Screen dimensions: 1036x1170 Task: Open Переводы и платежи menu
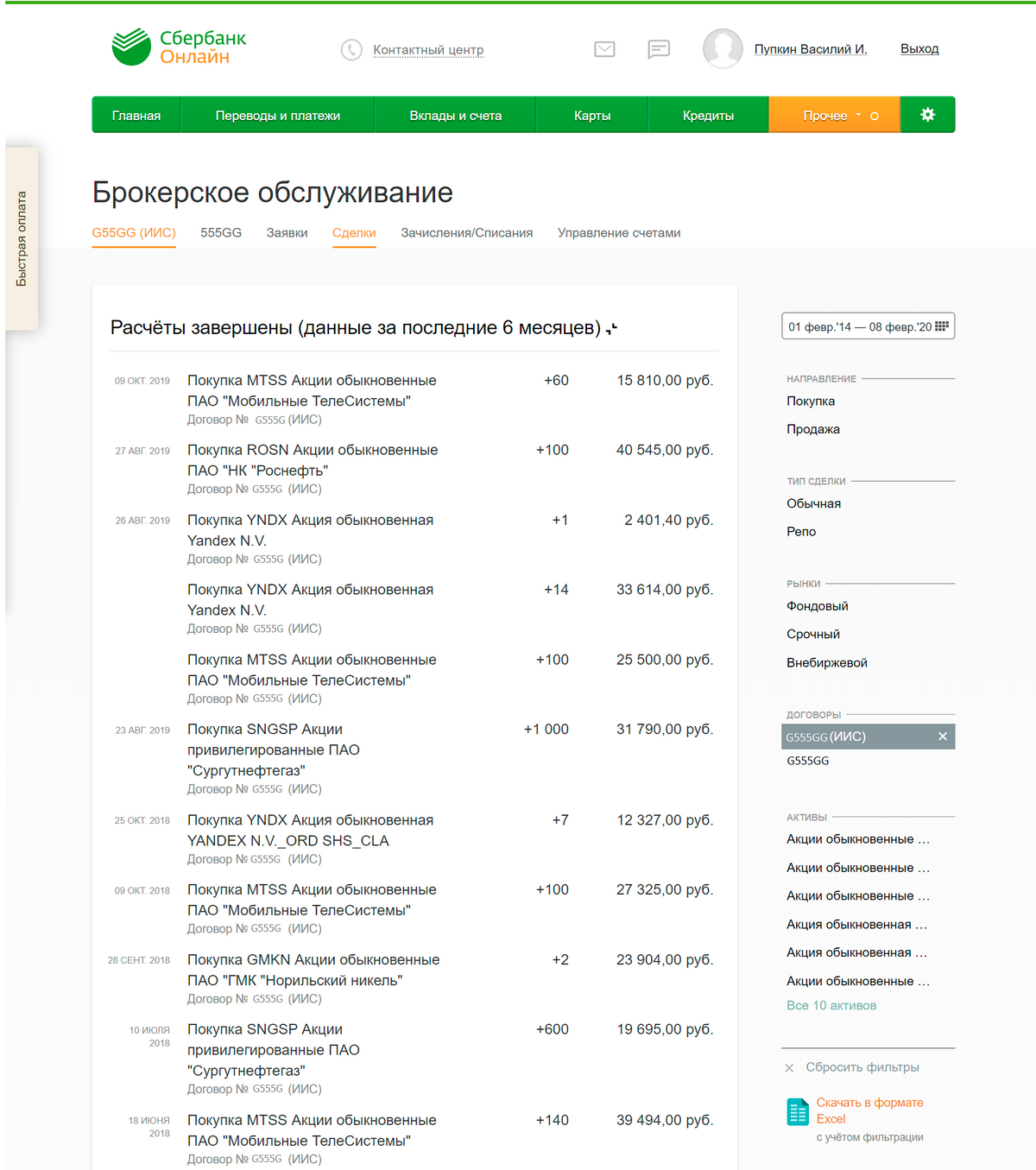click(277, 116)
